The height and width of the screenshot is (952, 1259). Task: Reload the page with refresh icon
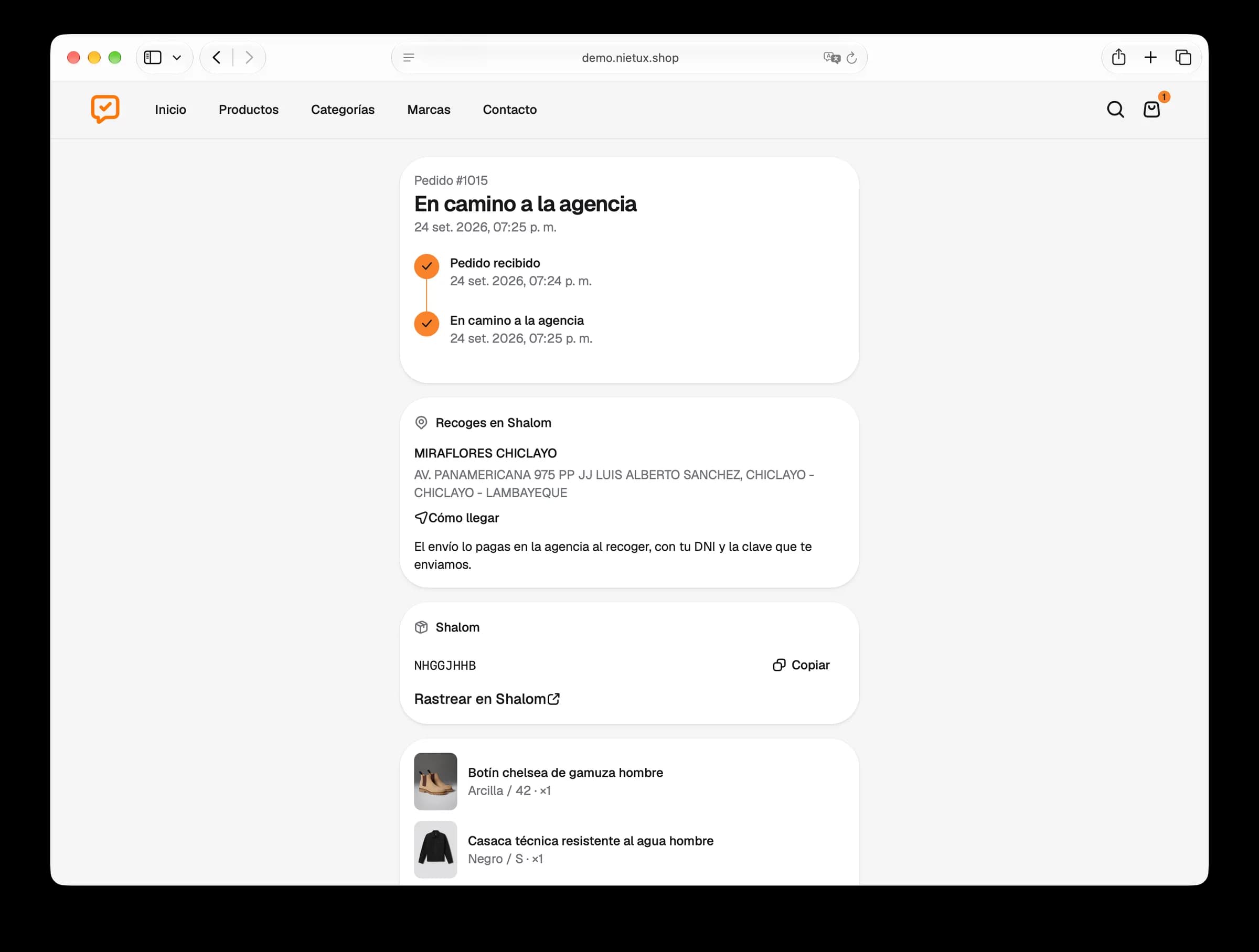pos(851,58)
